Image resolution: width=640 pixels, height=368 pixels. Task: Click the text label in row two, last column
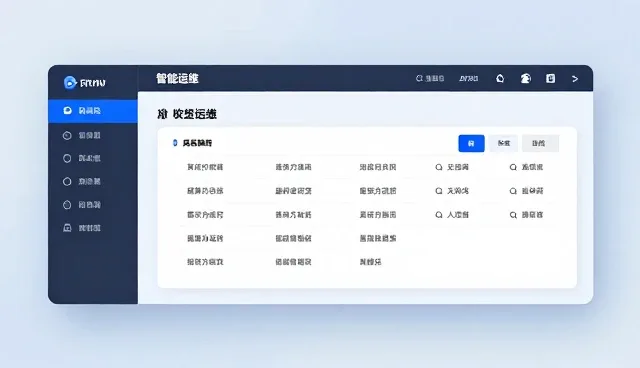pyautogui.click(x=532, y=191)
